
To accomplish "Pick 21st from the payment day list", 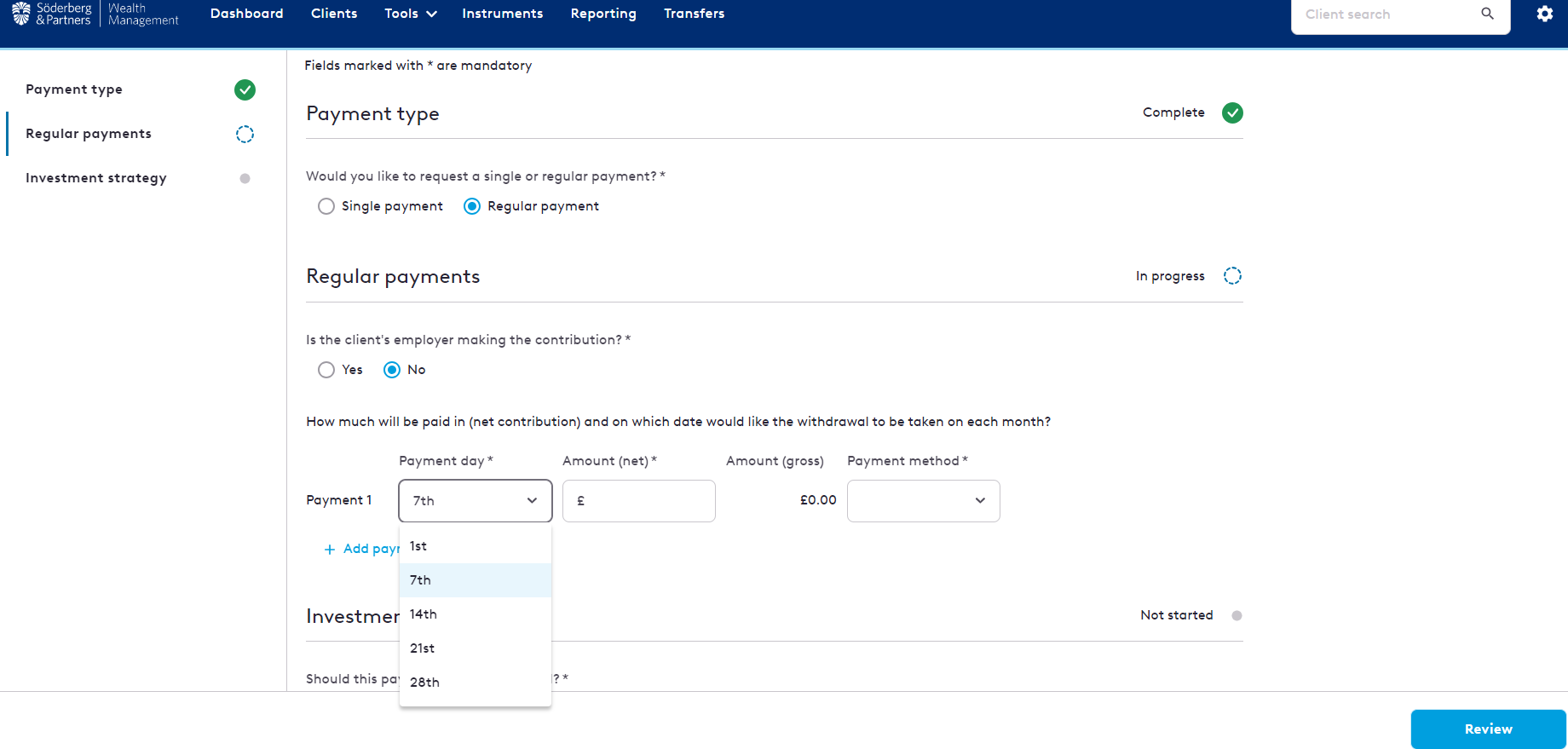I will click(476, 648).
